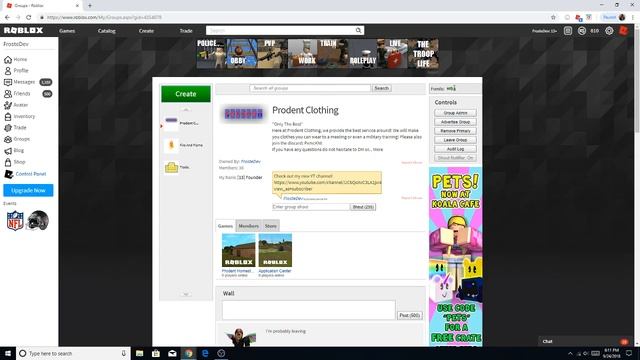Open the Create menu item in header
The image size is (640, 360).
click(146, 31)
